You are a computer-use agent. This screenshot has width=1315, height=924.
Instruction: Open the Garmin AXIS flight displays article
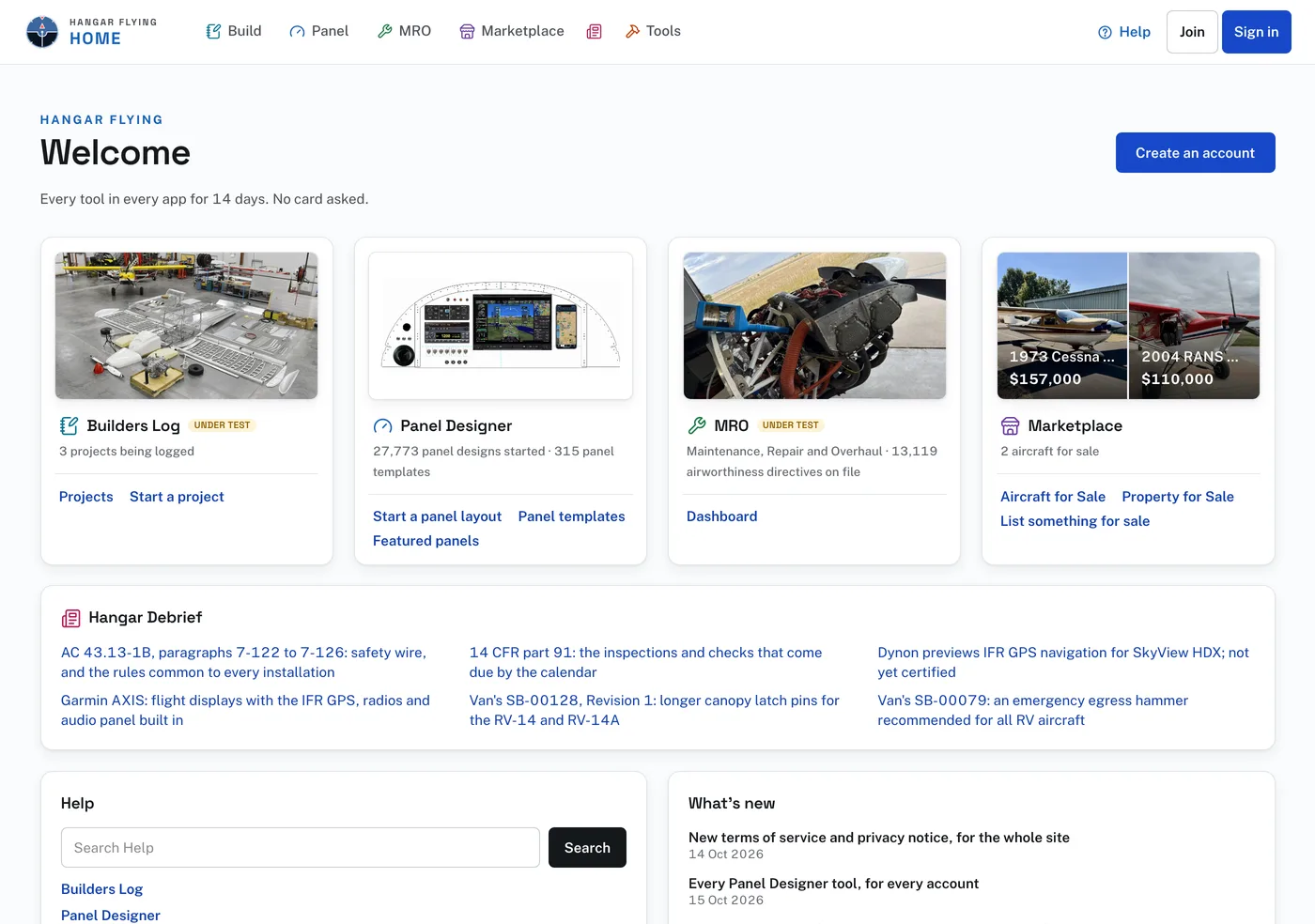coord(245,711)
